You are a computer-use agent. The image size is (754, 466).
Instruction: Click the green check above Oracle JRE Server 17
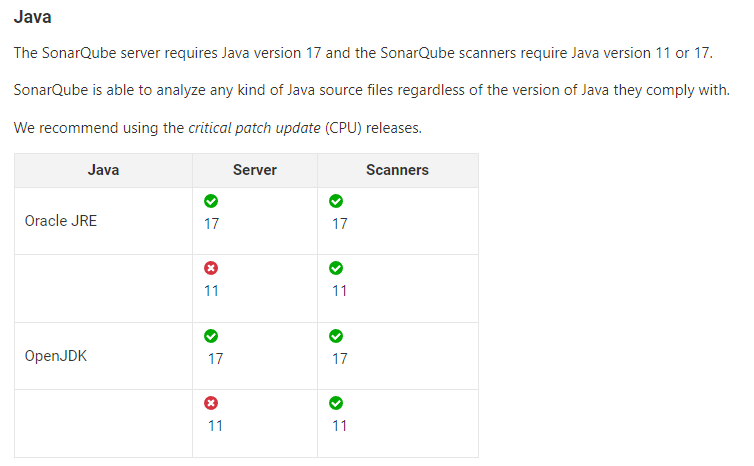(211, 201)
